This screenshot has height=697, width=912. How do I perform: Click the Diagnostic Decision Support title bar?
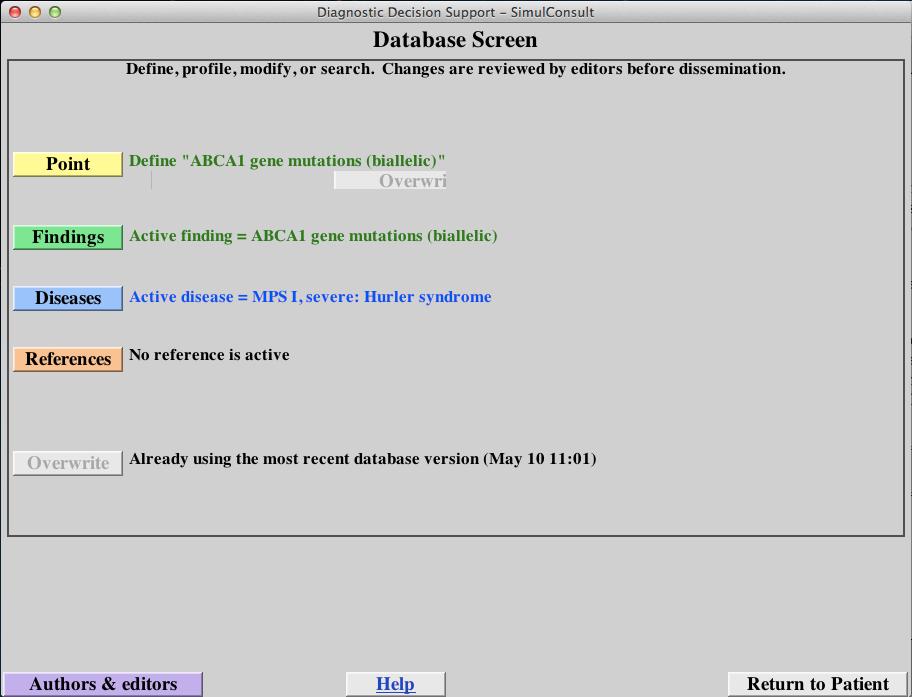click(x=455, y=12)
